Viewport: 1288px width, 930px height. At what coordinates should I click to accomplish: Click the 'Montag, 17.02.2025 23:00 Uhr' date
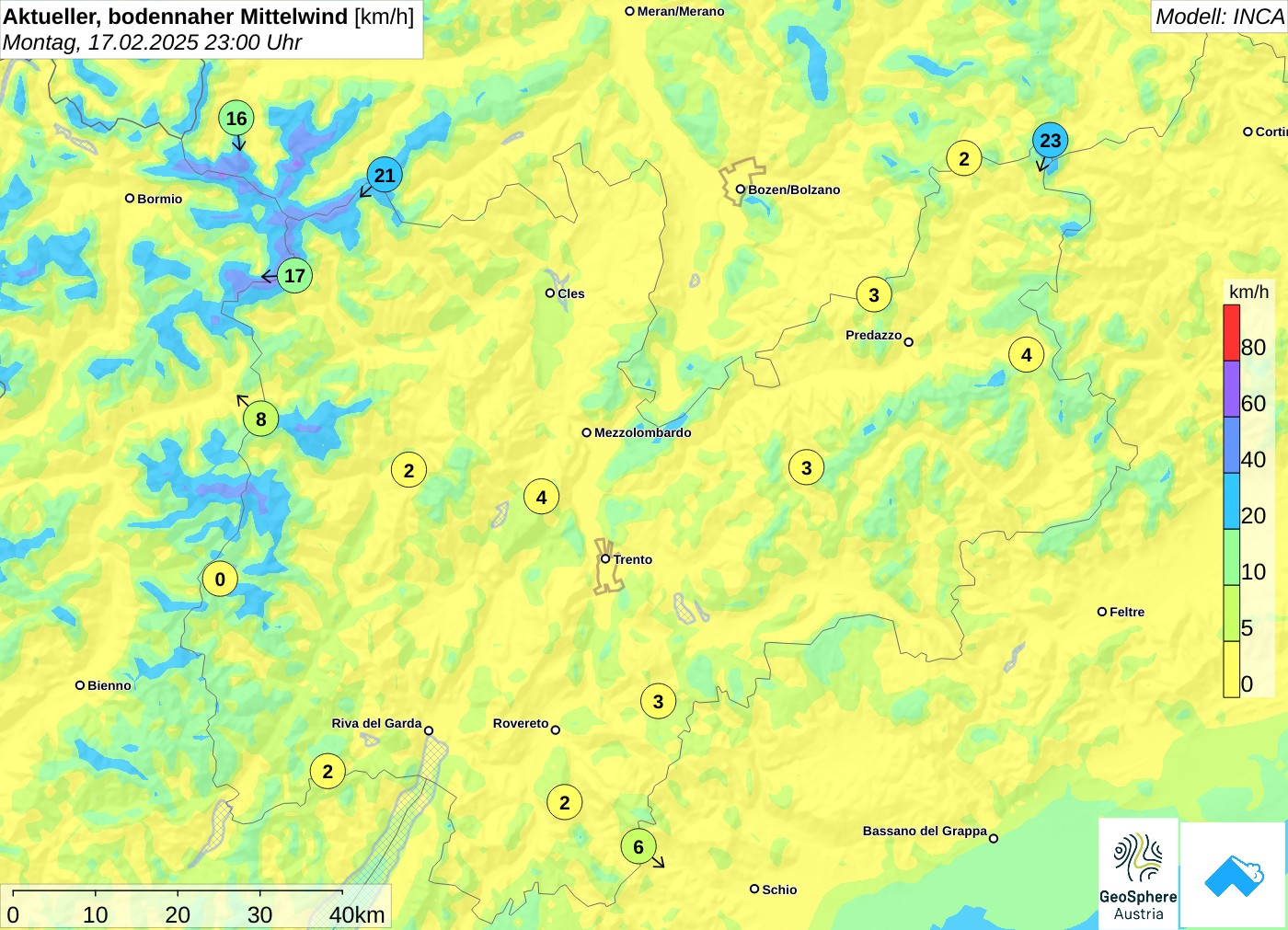[153, 42]
